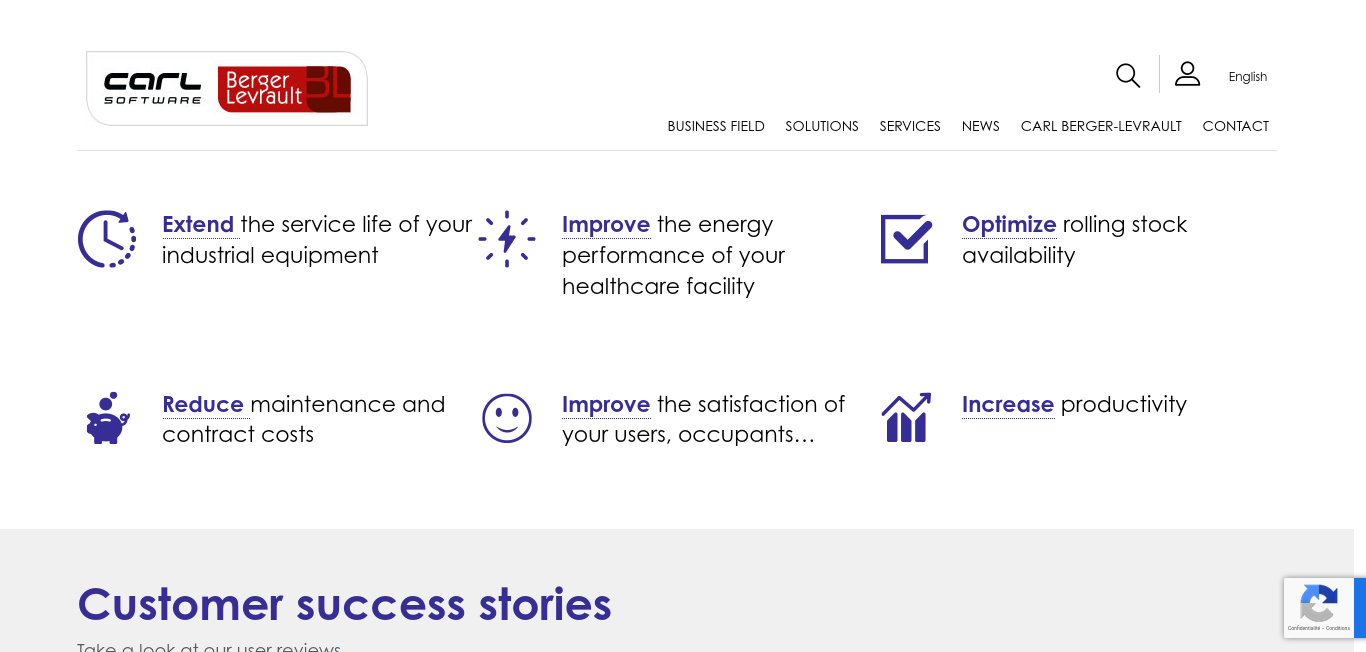Click the clock service life icon
This screenshot has width=1366, height=652.
[x=107, y=239]
